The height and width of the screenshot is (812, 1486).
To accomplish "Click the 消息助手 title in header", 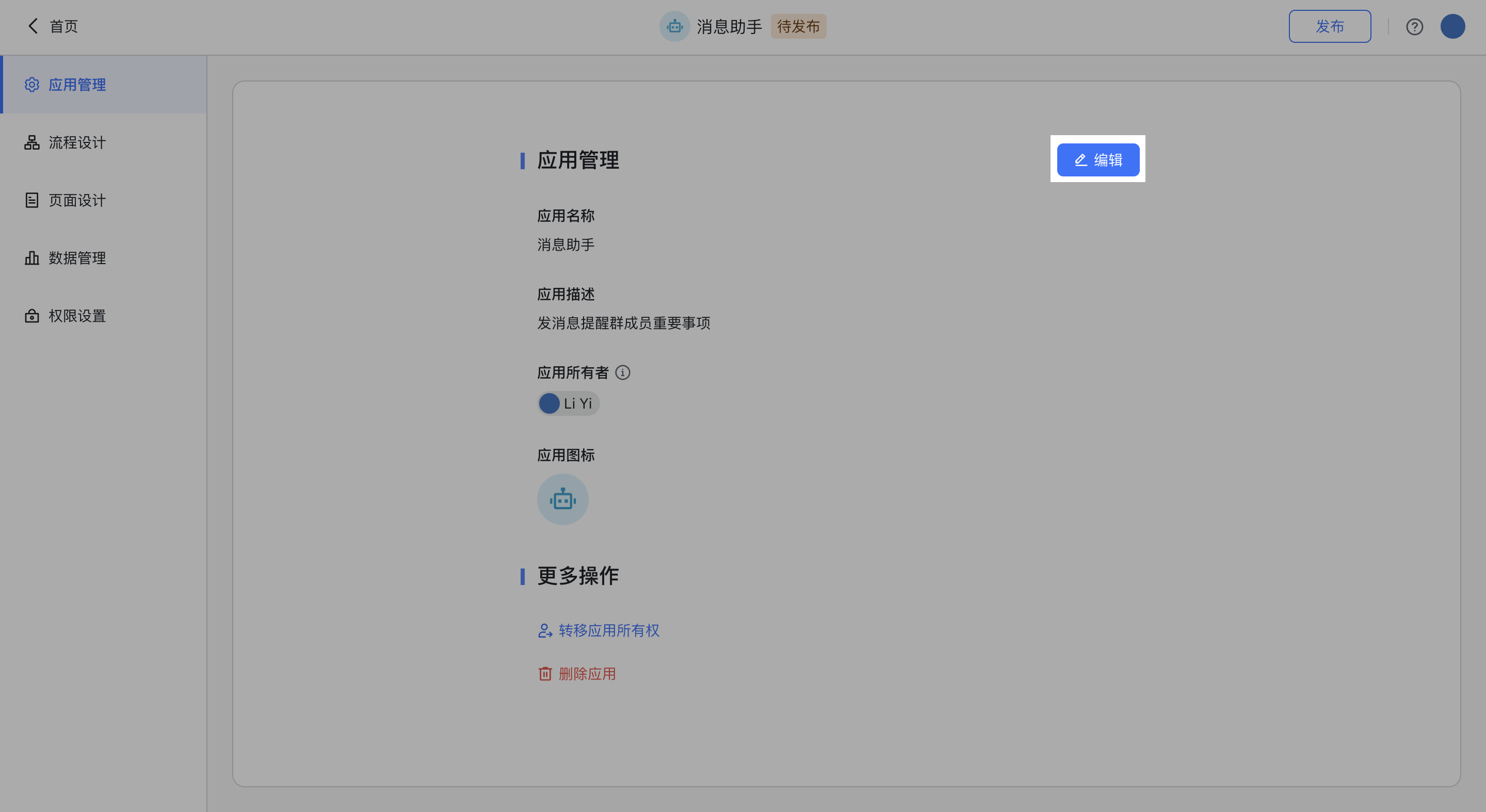I will pyautogui.click(x=729, y=26).
